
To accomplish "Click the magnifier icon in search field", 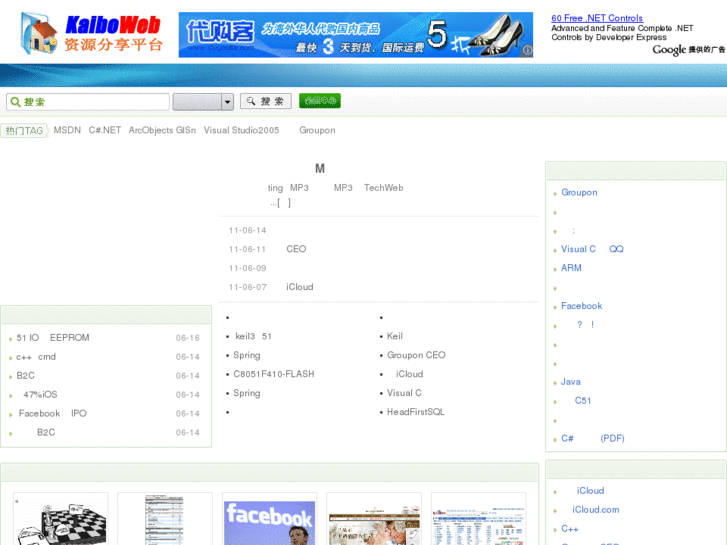I will tap(14, 102).
